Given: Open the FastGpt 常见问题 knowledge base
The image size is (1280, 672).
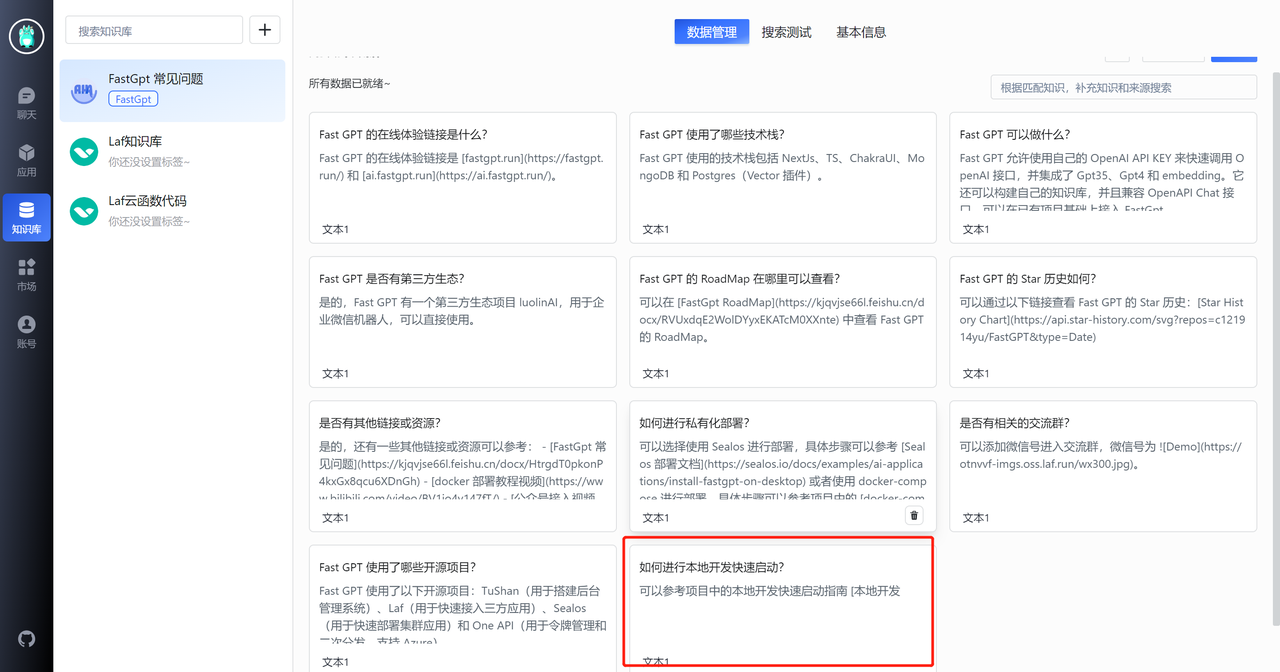Looking at the screenshot, I should 172,90.
